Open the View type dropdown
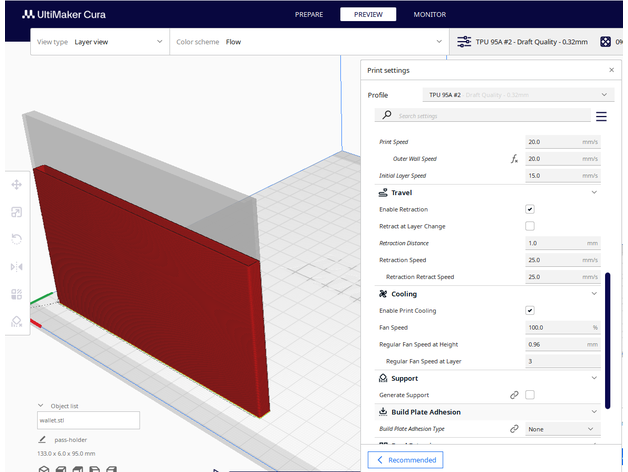This screenshot has height=472, width=628. tap(99, 42)
